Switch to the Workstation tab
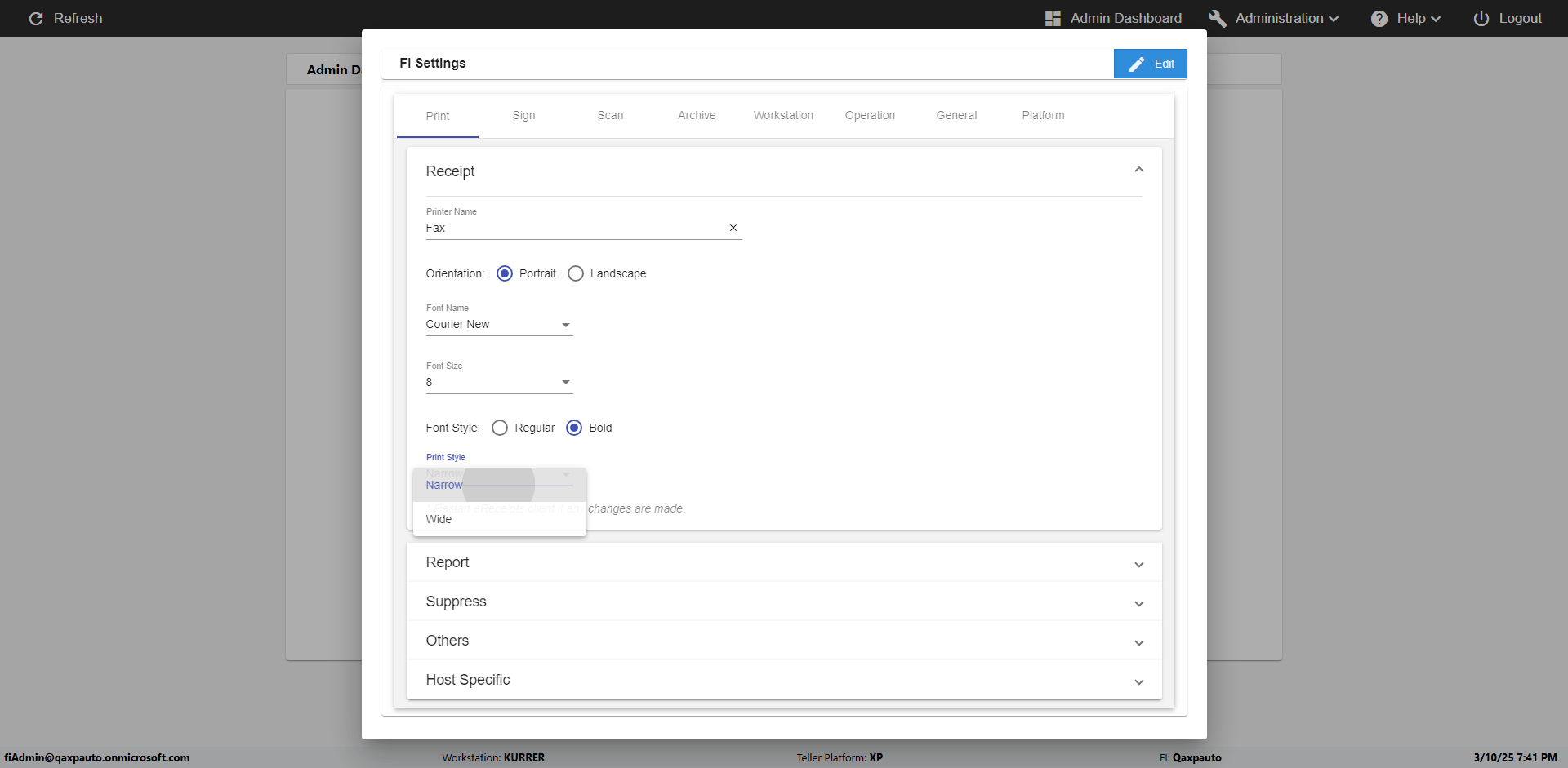 tap(783, 115)
